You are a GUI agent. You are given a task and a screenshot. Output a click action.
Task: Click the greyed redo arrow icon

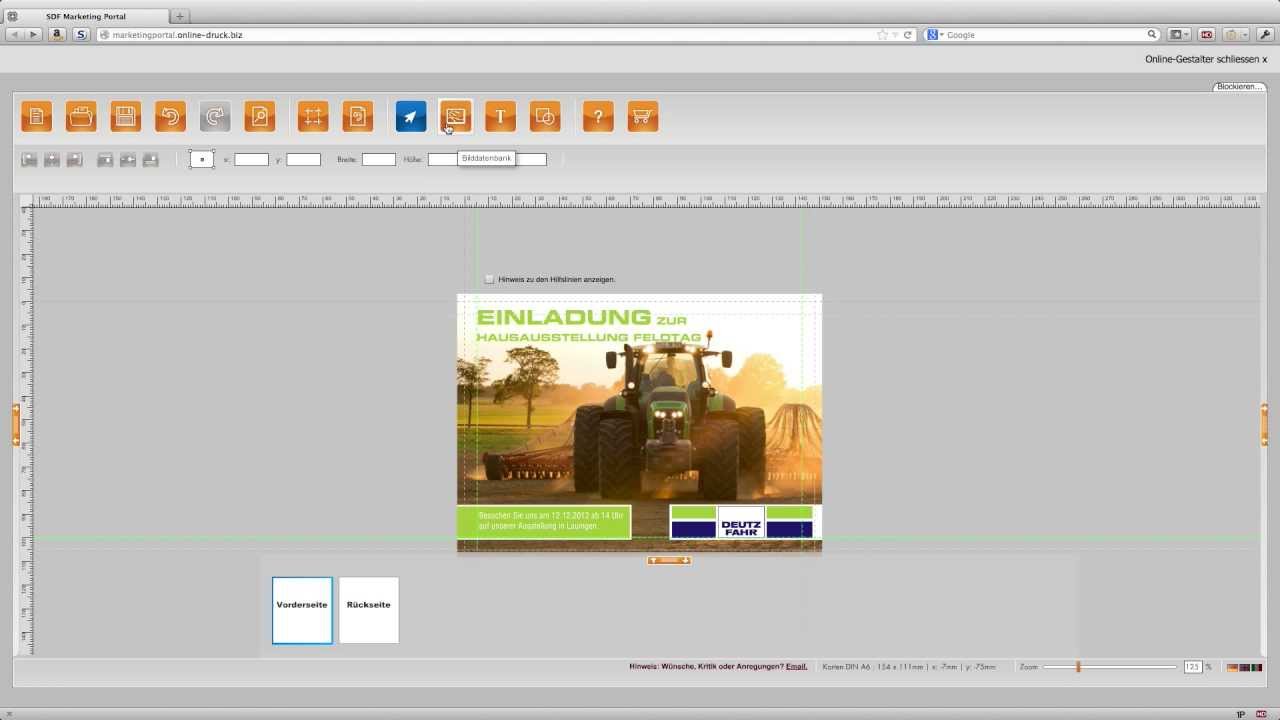pos(214,117)
